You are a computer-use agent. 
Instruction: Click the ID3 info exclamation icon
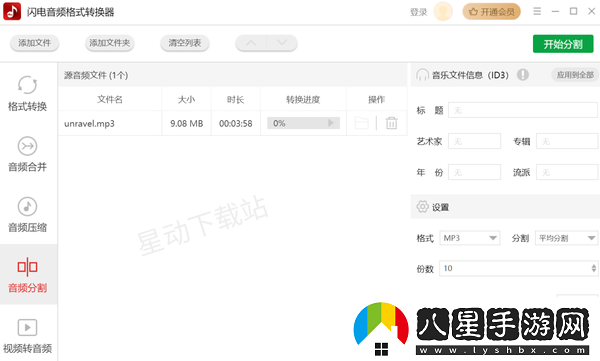coord(523,75)
